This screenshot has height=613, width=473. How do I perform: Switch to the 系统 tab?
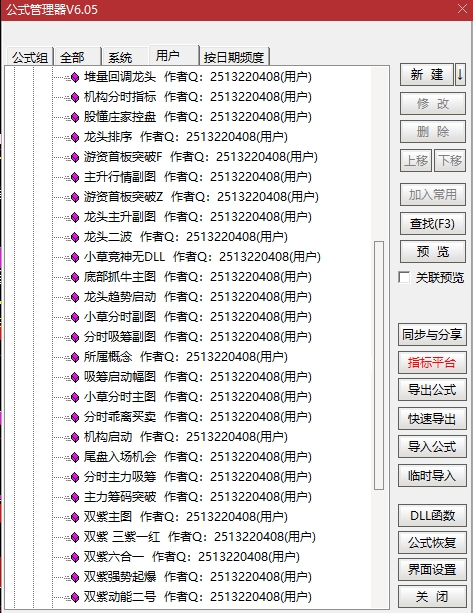click(x=120, y=57)
